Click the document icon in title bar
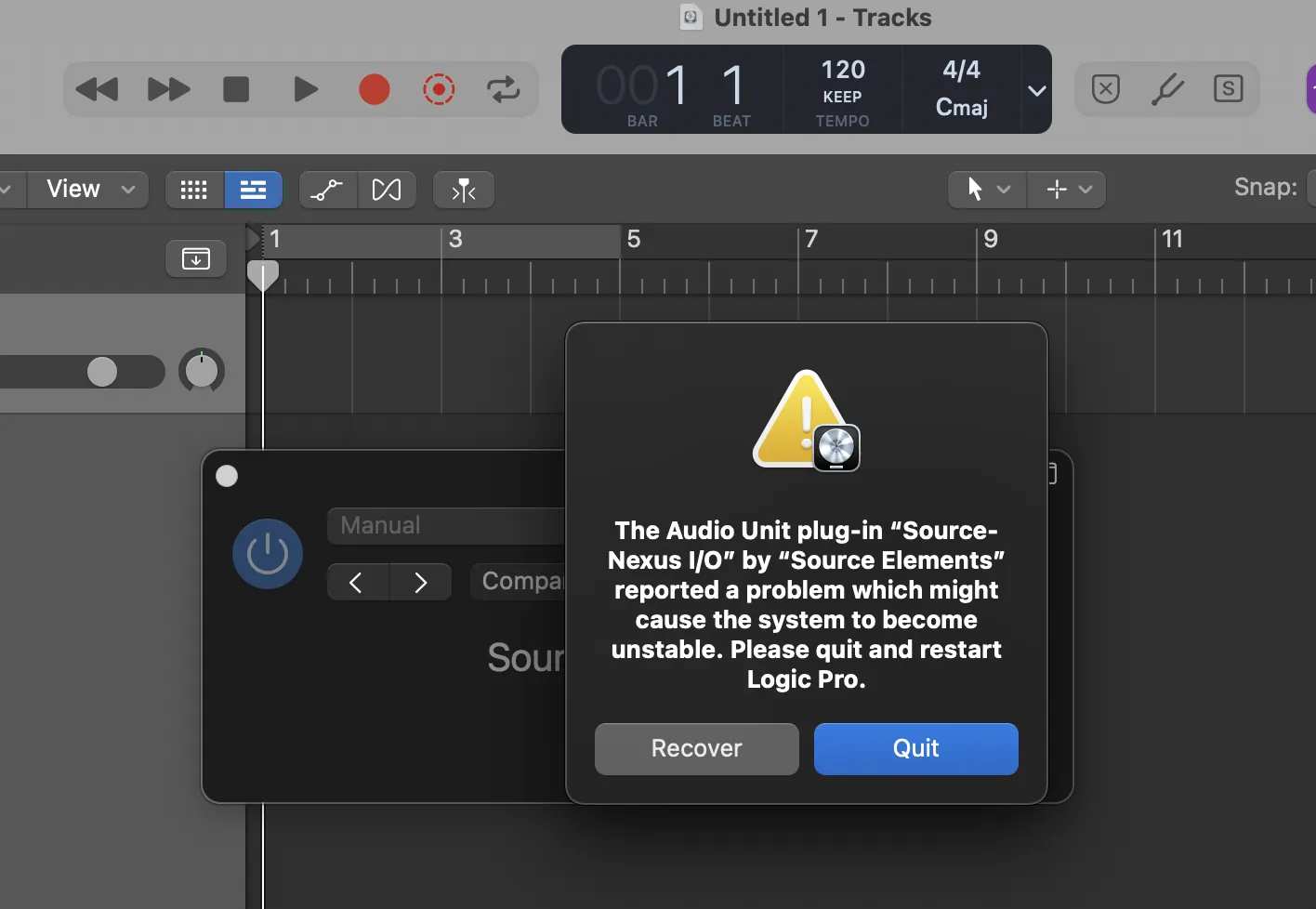This screenshot has height=909, width=1316. point(691,18)
